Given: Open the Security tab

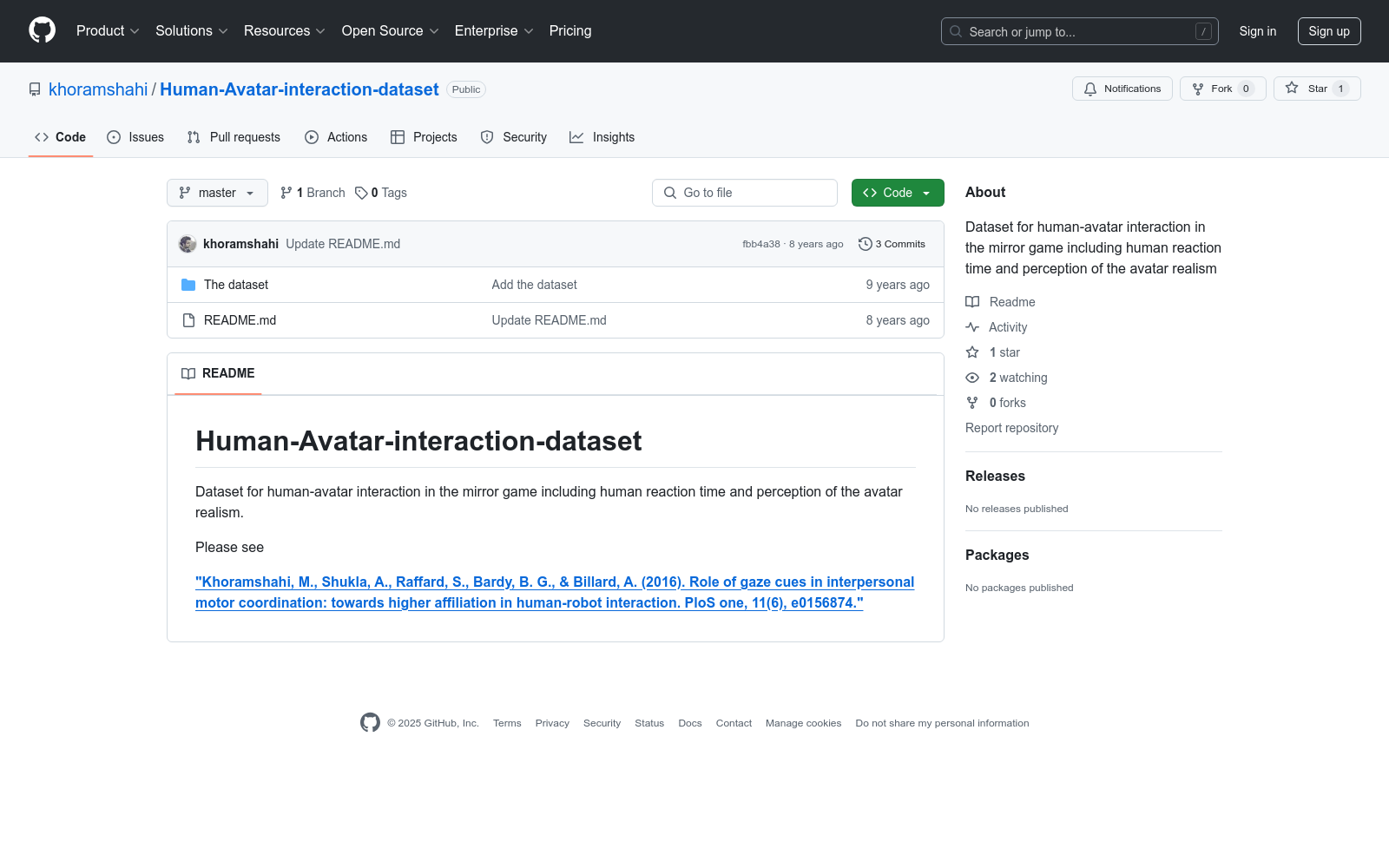Looking at the screenshot, I should pyautogui.click(x=514, y=137).
